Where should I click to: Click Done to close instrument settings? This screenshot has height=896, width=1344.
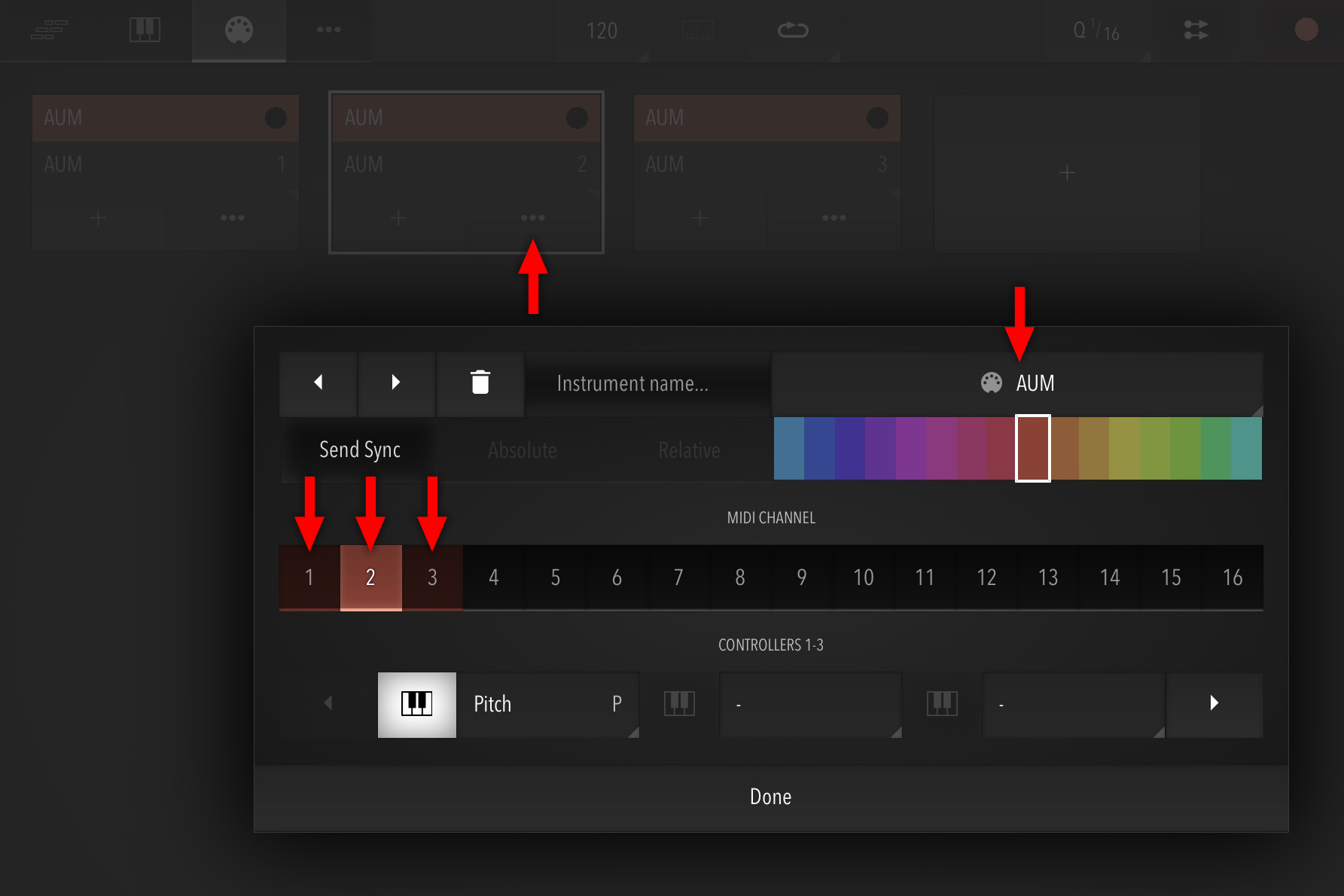[771, 797]
